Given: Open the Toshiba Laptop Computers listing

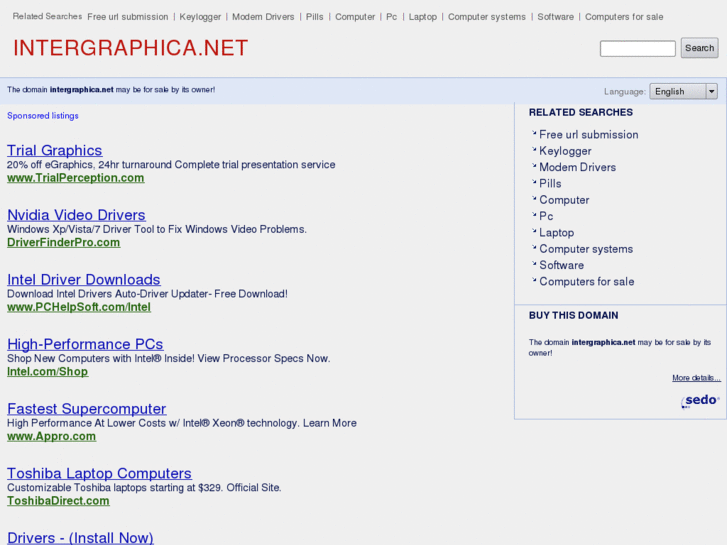Looking at the screenshot, I should [99, 473].
